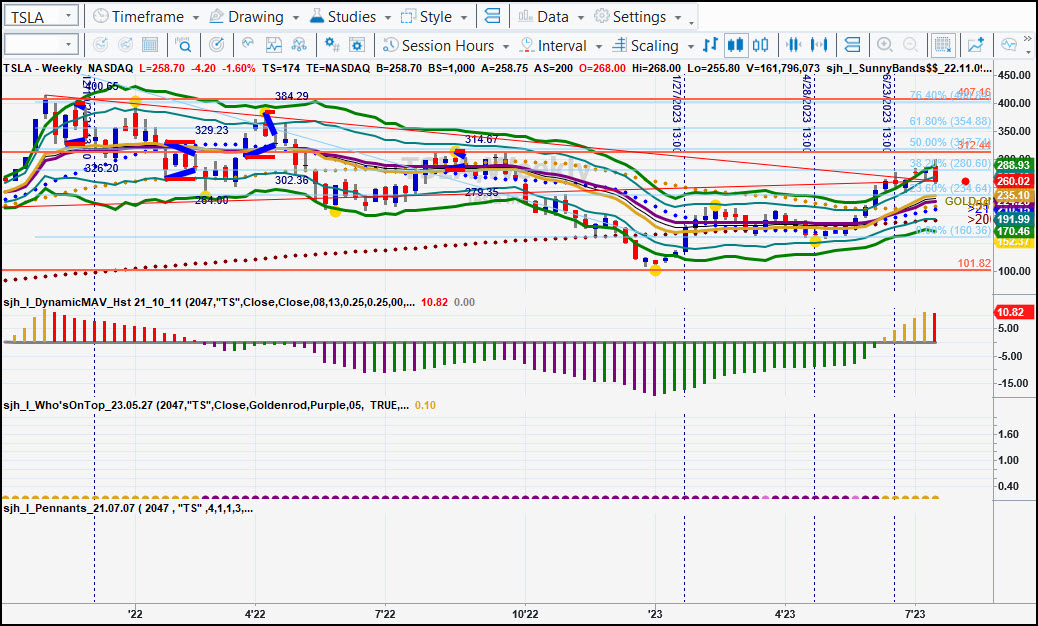The image size is (1038, 626).
Task: Click the small wave study icon
Action: (248, 45)
